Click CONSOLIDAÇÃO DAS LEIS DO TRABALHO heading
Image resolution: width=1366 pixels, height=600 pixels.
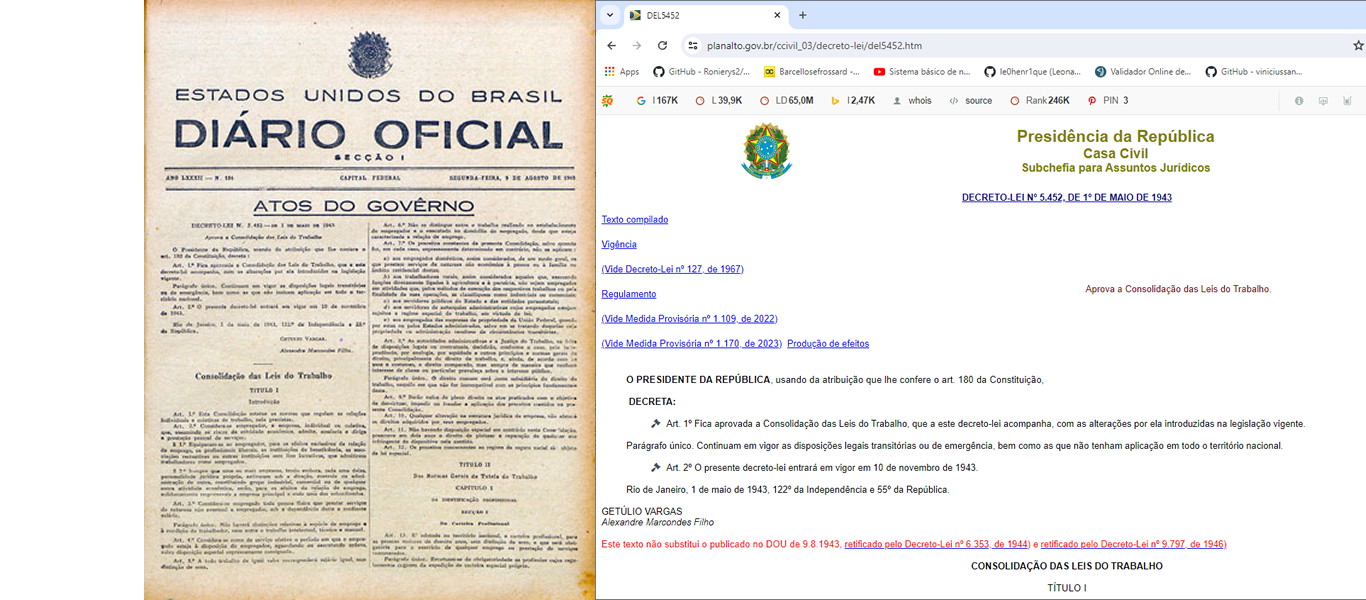(x=1067, y=566)
